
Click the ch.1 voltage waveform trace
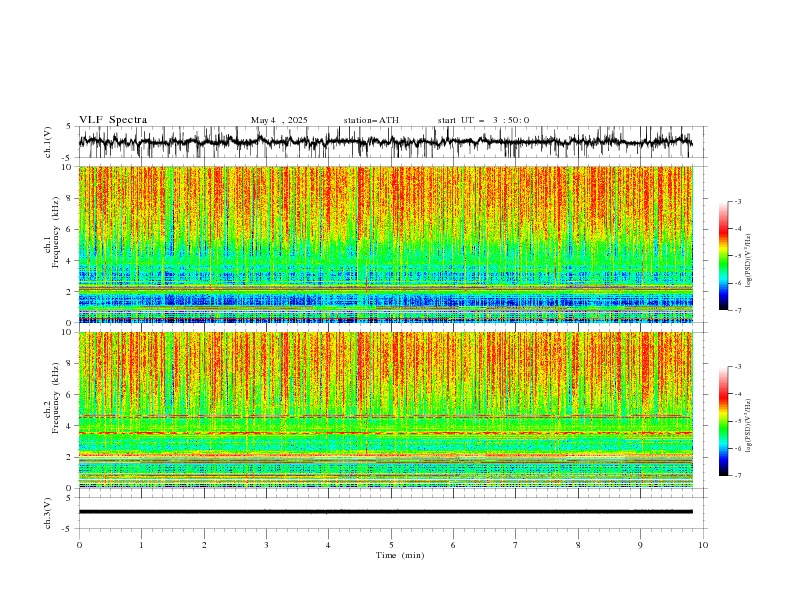coord(385,141)
